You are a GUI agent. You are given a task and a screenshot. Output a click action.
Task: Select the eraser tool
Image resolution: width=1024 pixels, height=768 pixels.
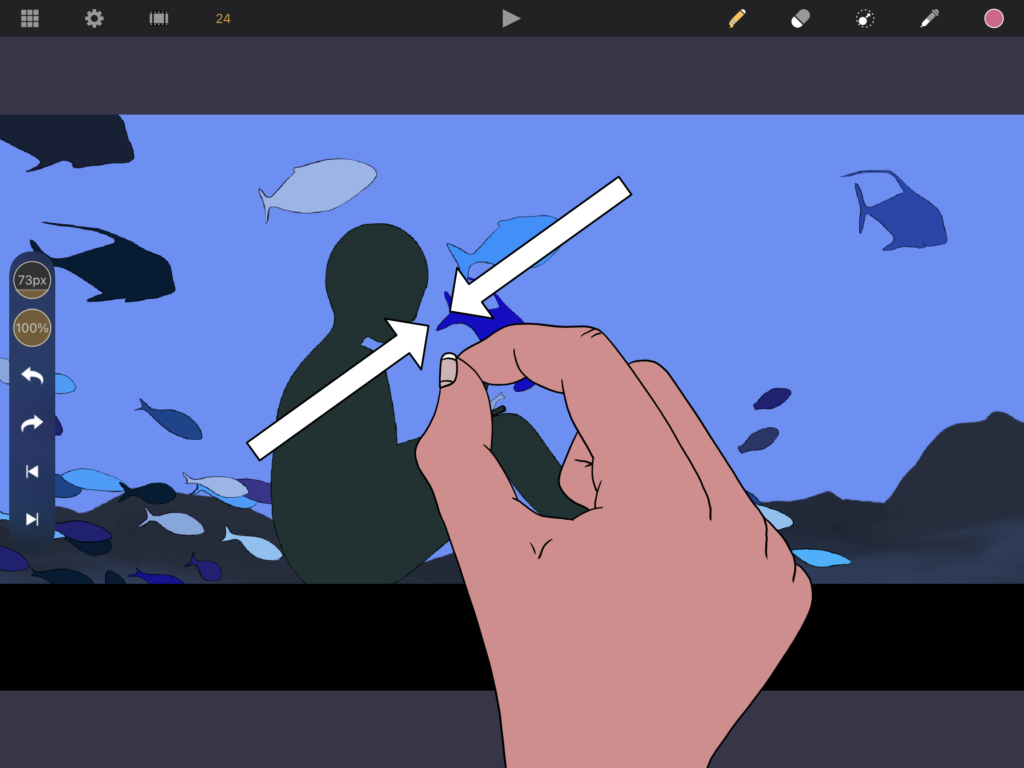801,18
